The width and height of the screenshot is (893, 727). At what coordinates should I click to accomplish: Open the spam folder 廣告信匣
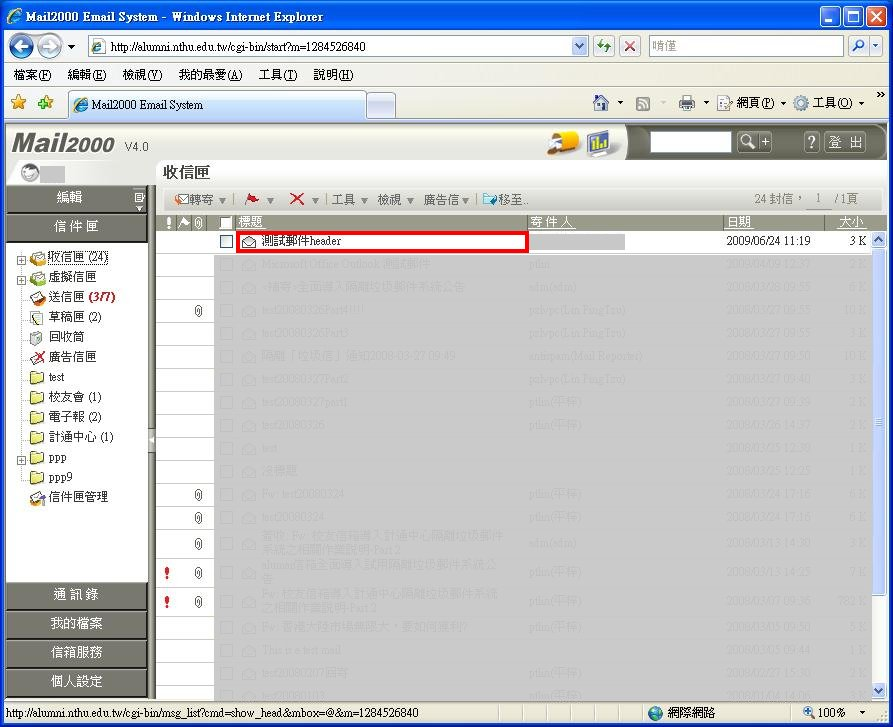pos(71,357)
